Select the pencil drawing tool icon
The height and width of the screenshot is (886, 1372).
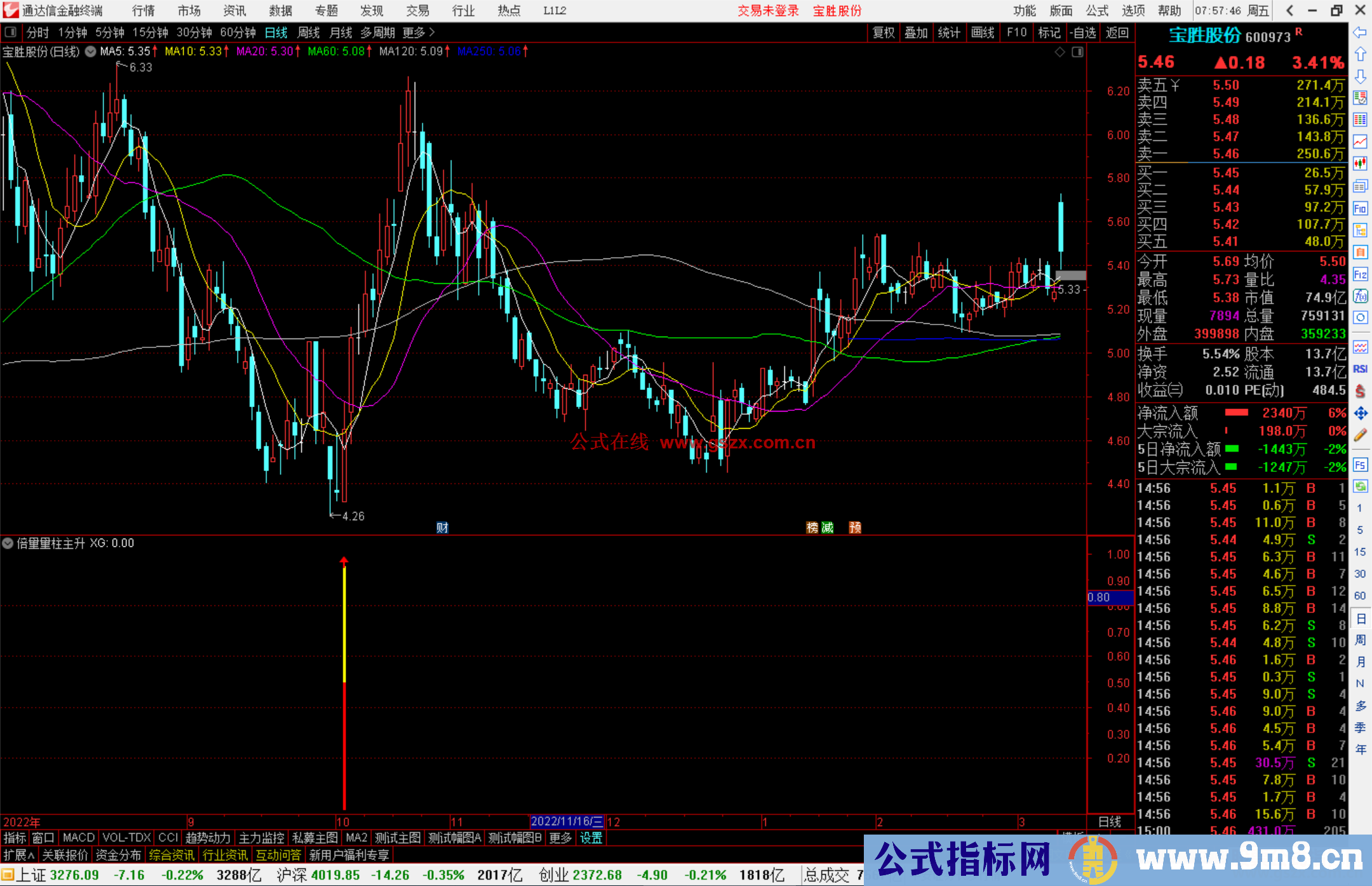(x=1360, y=436)
